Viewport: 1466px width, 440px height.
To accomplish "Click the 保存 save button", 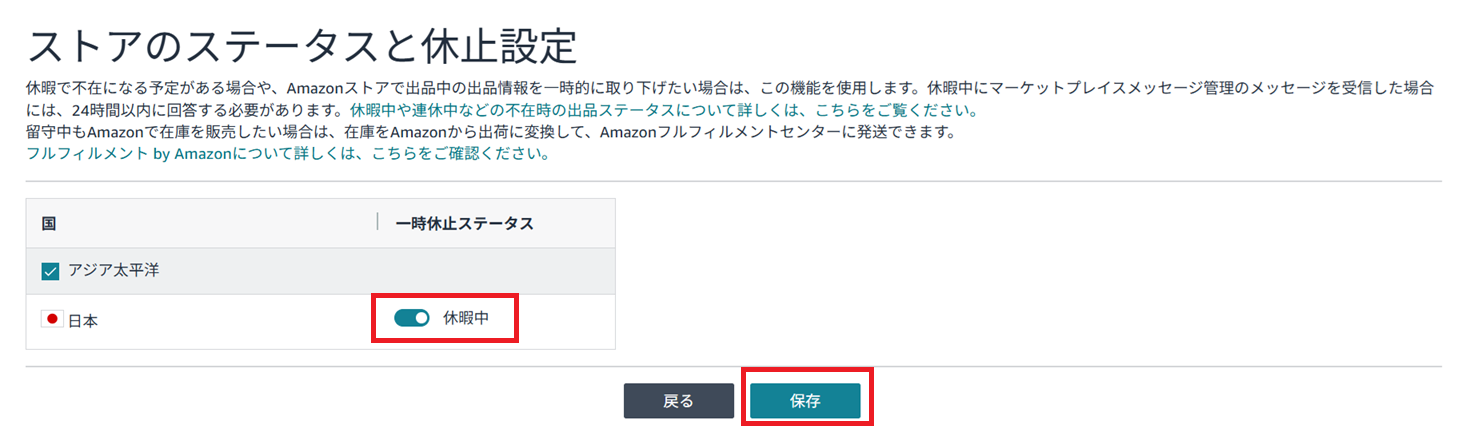I will click(805, 401).
